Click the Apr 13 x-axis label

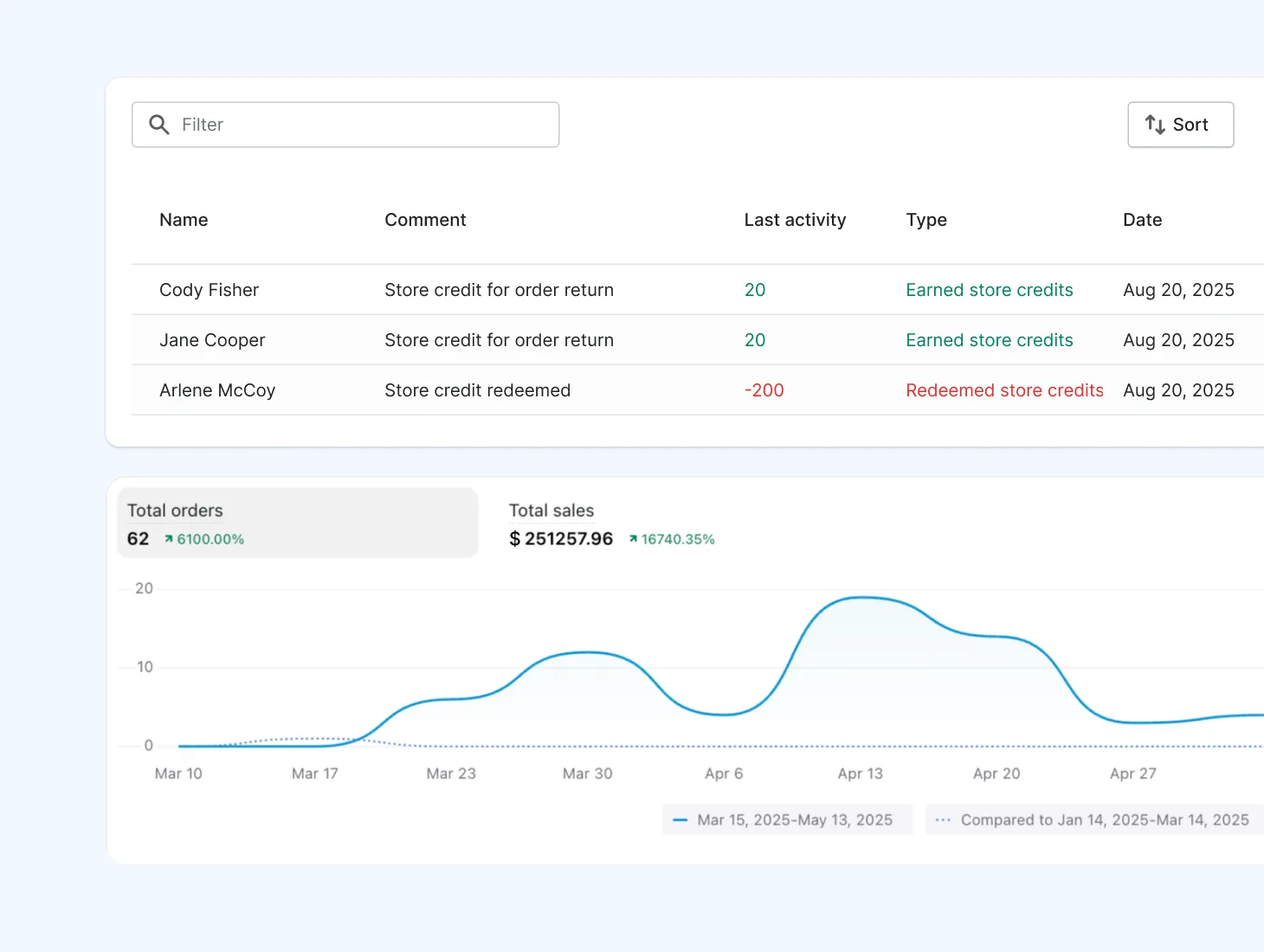860,774
